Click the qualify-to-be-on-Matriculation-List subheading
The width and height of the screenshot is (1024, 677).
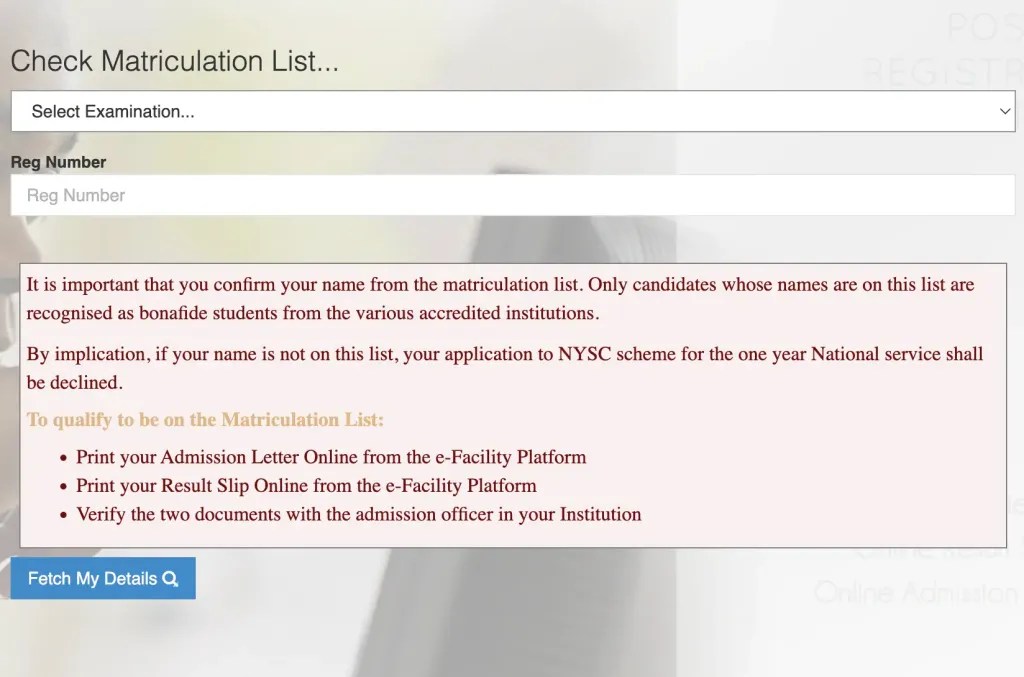(x=204, y=420)
